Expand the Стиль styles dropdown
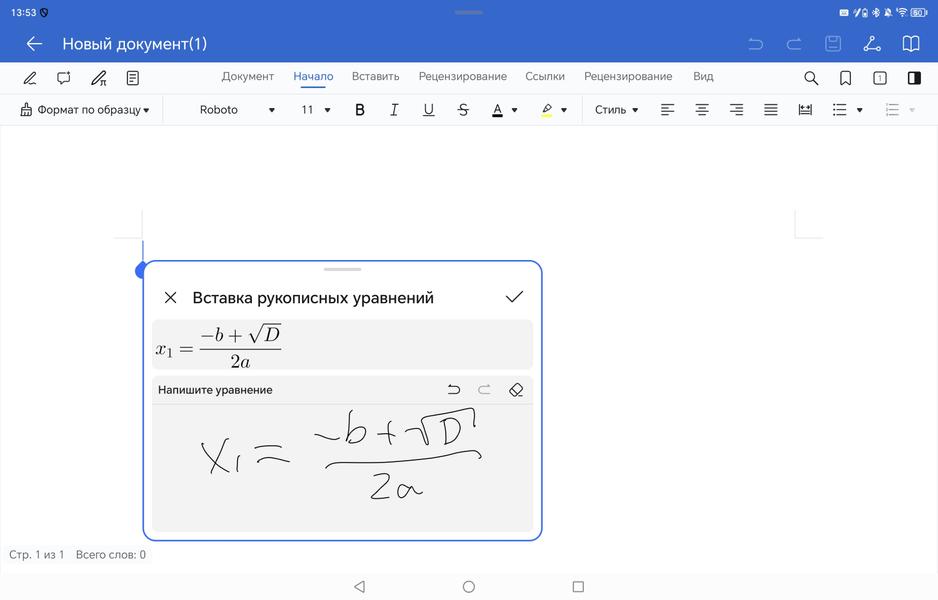 616,110
